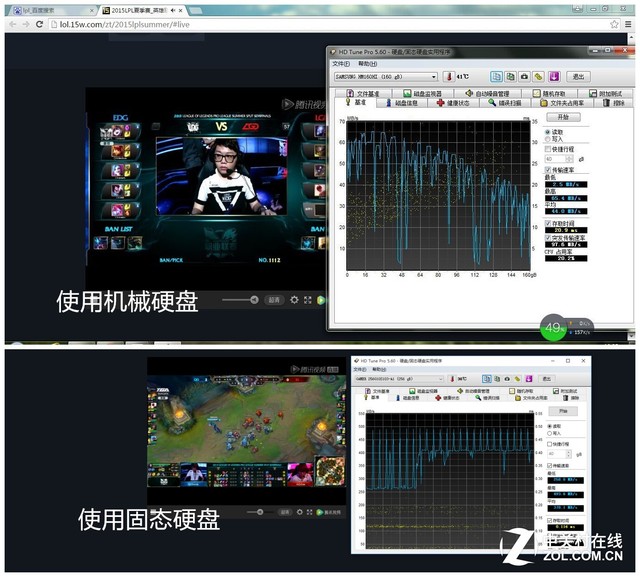The width and height of the screenshot is (640, 577).
Task: Click browser back arrow button
Action: 13,24
